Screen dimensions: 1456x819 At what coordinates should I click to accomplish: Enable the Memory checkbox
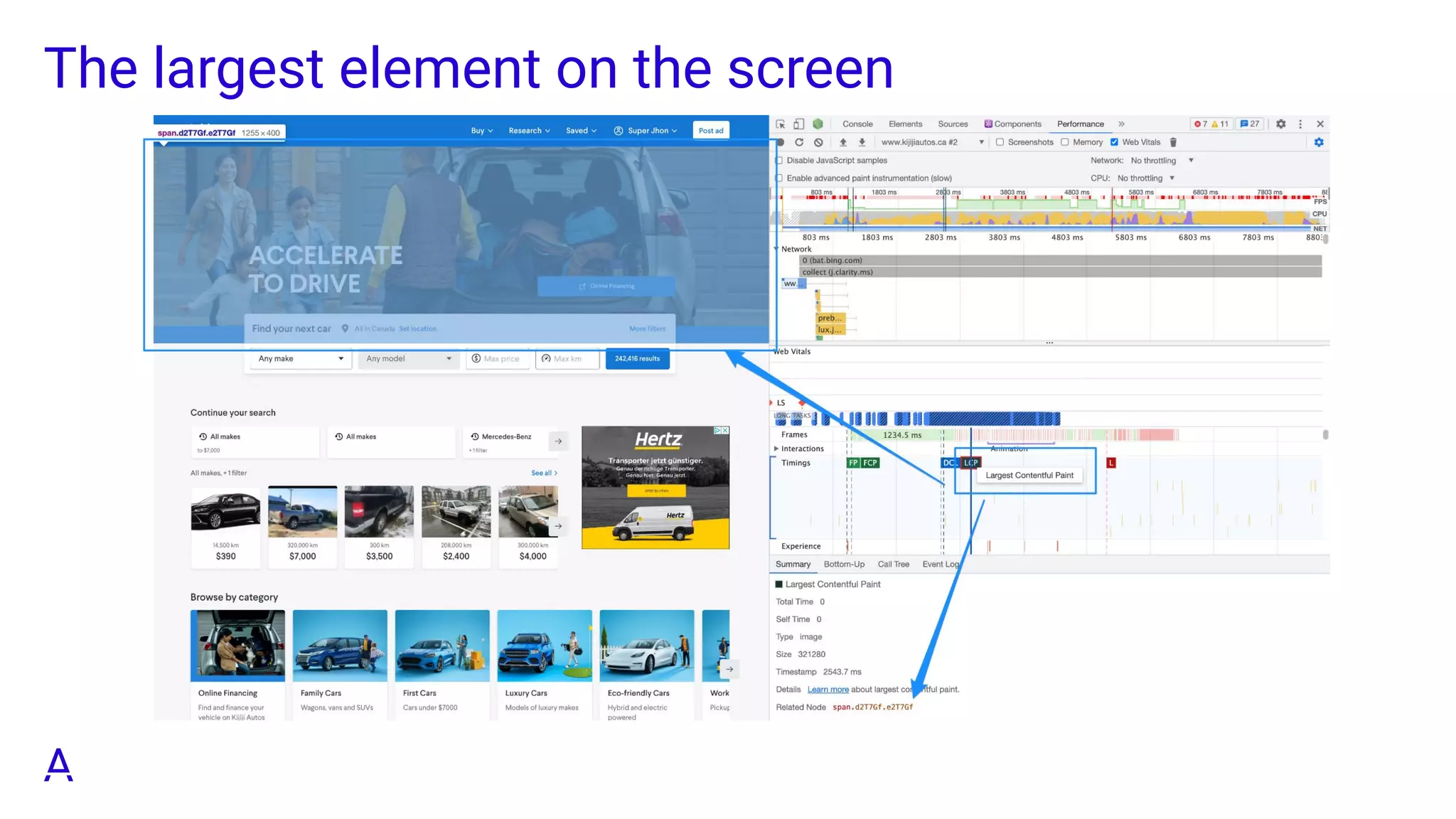tap(1065, 142)
